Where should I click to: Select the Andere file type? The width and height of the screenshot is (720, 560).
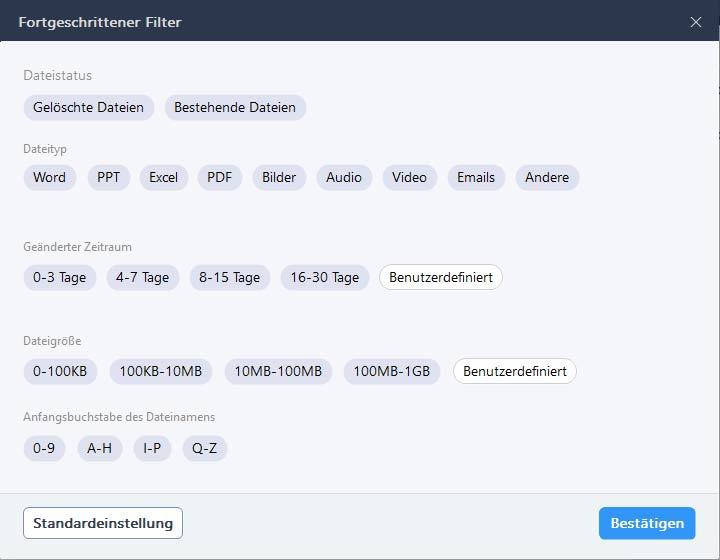click(547, 178)
